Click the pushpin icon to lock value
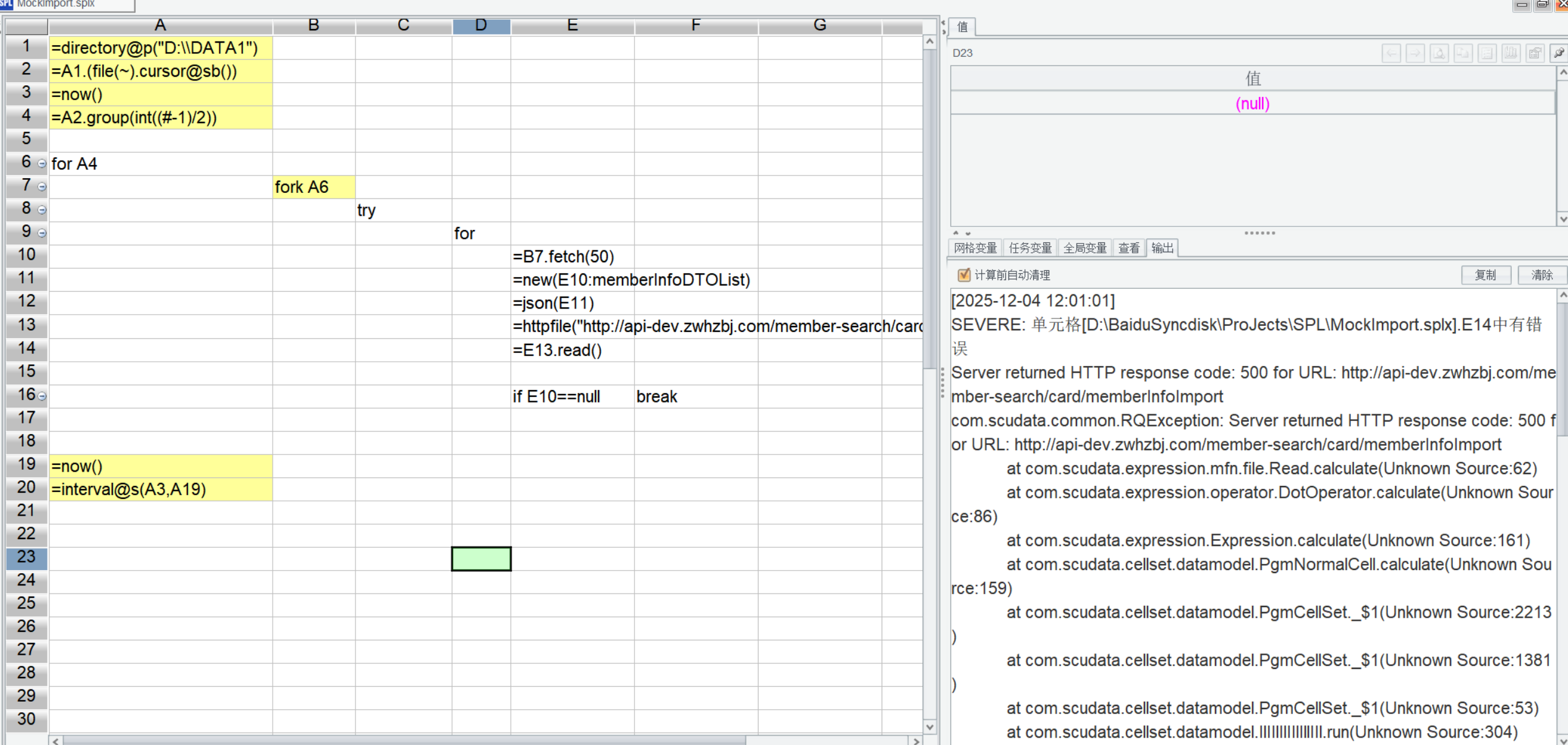The height and width of the screenshot is (745, 1568). click(x=1559, y=54)
